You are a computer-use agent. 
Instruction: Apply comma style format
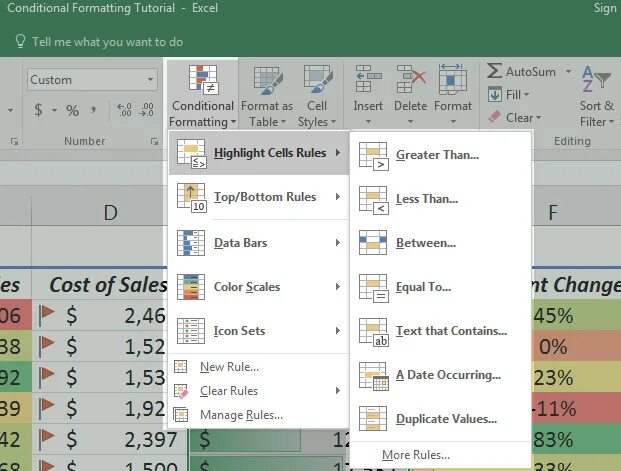pos(93,110)
